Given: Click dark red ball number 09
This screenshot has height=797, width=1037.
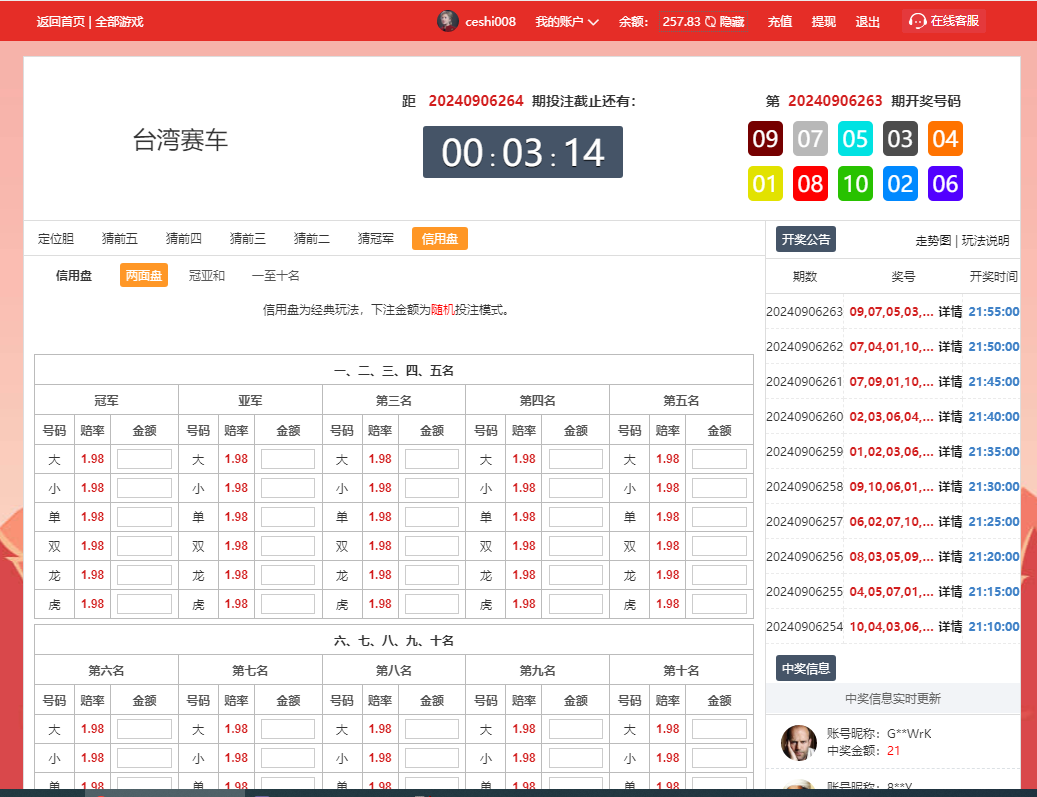Looking at the screenshot, I should pos(765,139).
